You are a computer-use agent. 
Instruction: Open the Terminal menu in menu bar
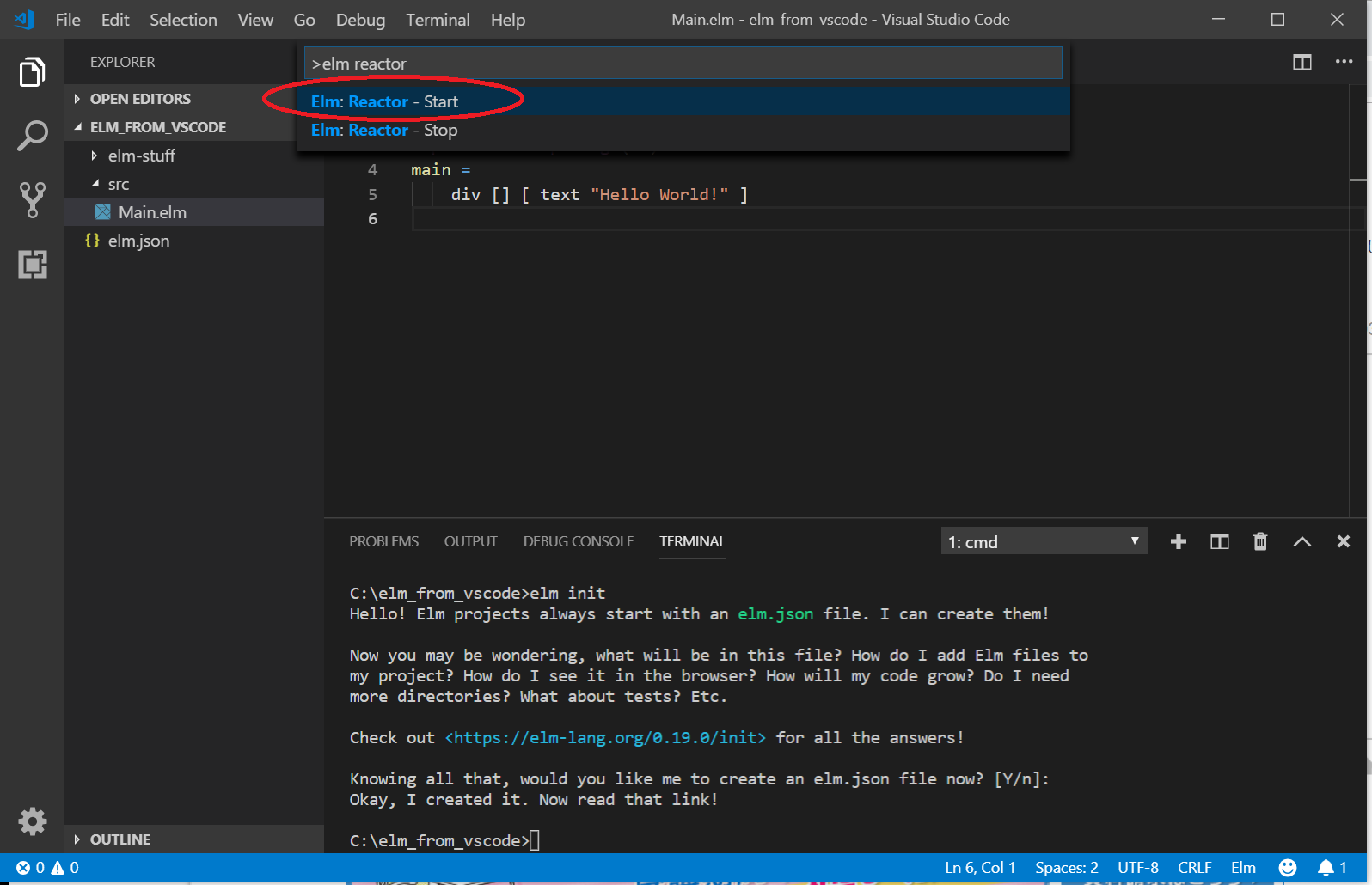(x=438, y=20)
